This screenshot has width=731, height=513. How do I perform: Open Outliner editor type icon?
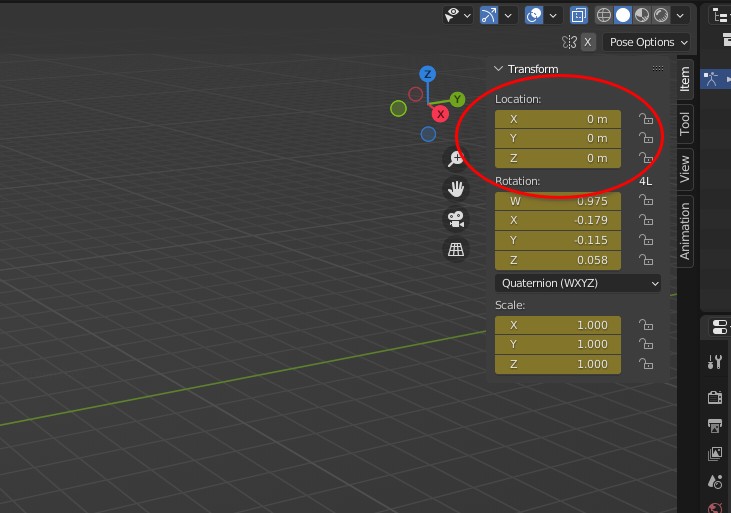[720, 15]
